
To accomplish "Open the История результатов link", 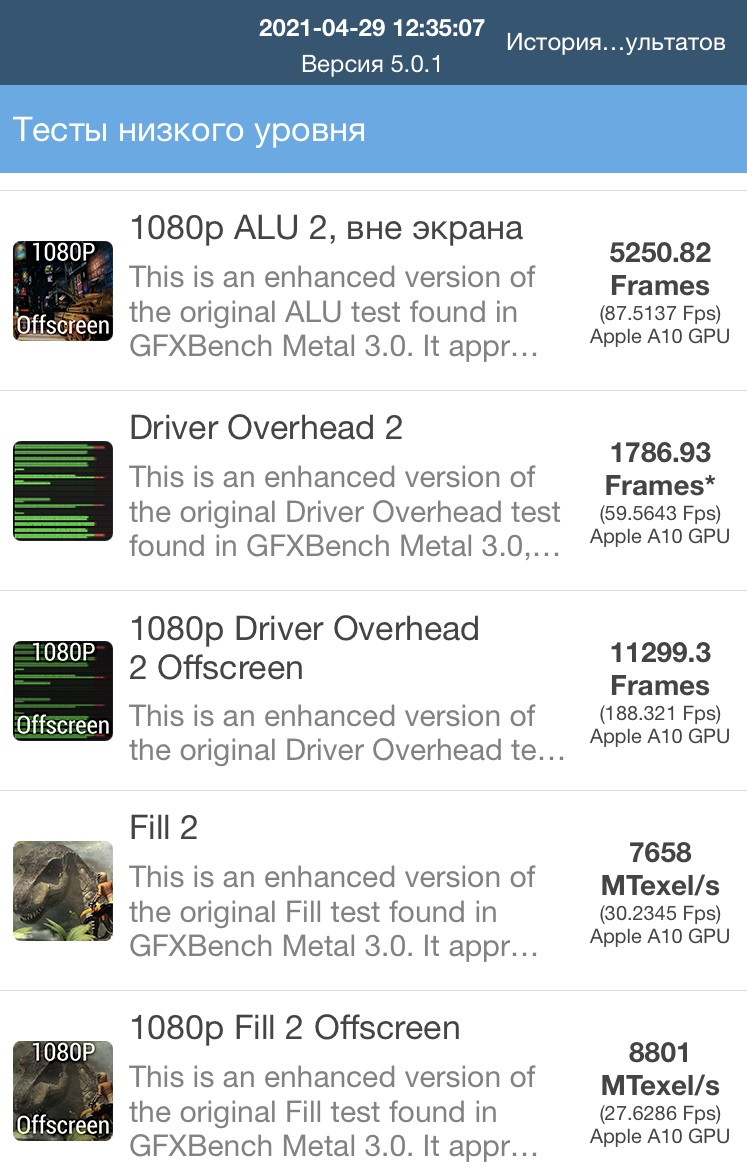I will 615,42.
